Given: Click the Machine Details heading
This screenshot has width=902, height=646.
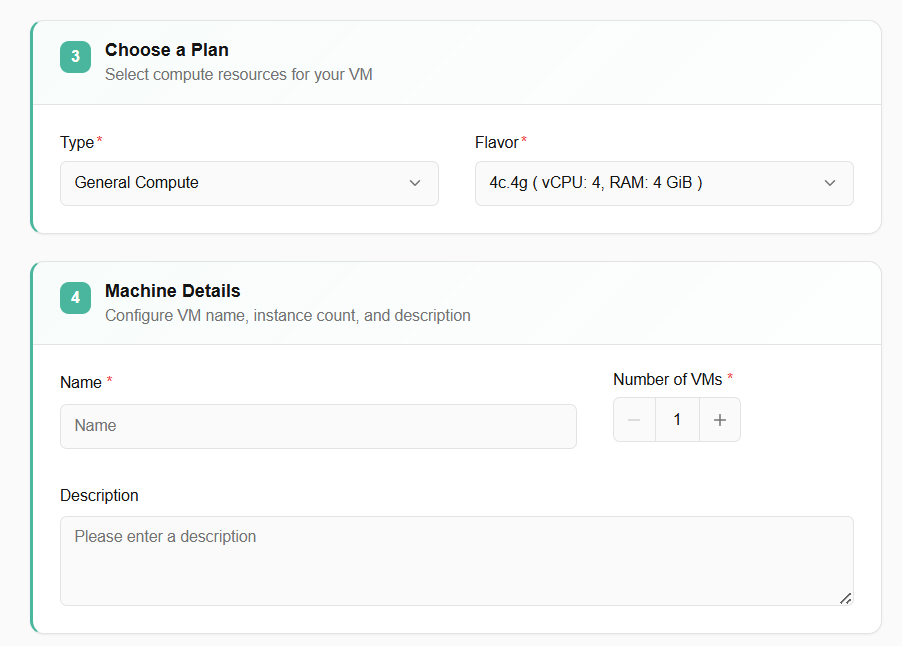Looking at the screenshot, I should [172, 291].
